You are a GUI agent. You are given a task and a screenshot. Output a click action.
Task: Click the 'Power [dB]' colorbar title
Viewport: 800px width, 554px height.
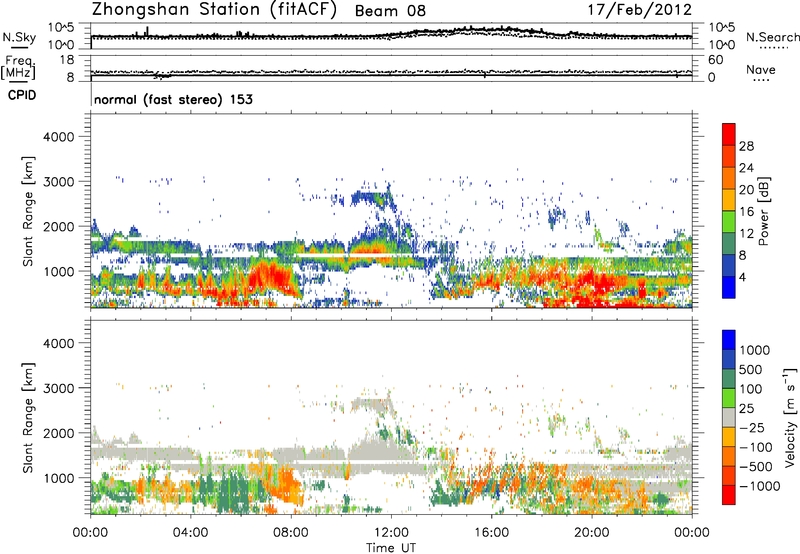click(x=764, y=211)
